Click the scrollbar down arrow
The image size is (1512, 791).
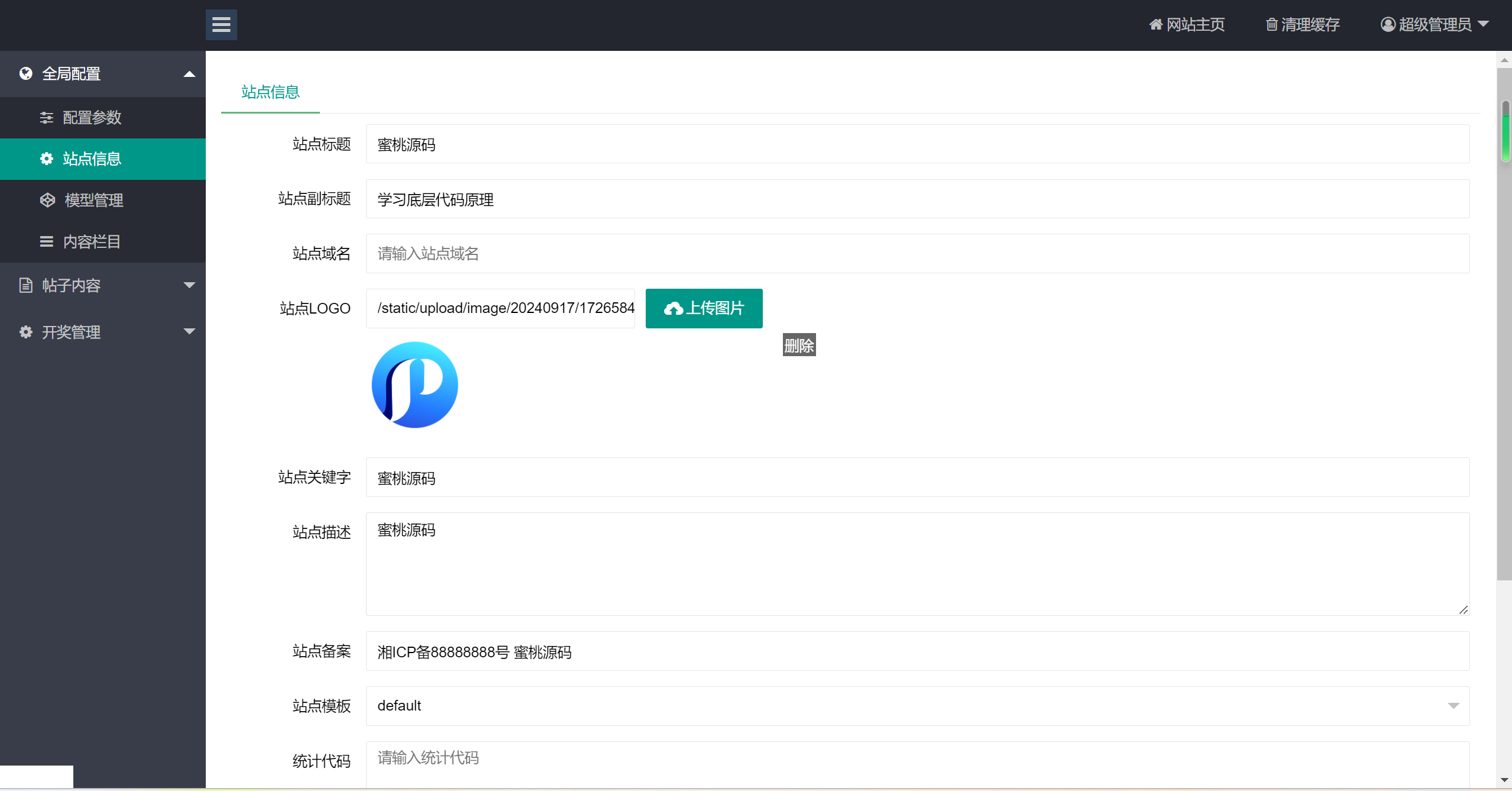(x=1505, y=780)
